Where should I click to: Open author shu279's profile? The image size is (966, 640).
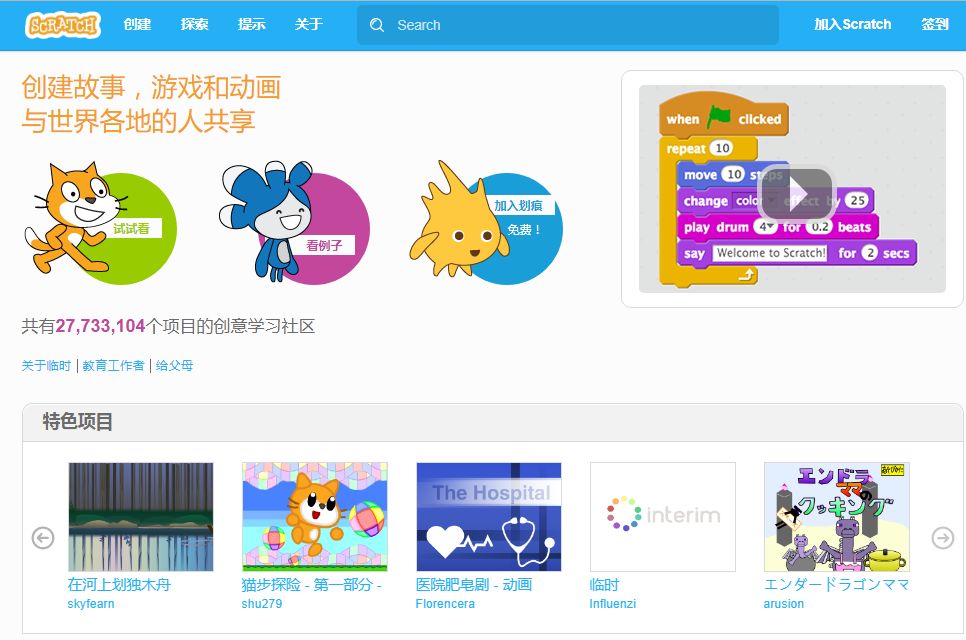pos(261,604)
